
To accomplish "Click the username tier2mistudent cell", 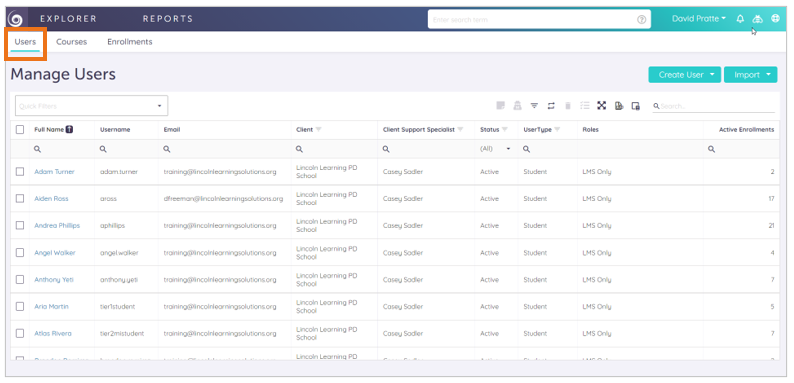I will (122, 333).
